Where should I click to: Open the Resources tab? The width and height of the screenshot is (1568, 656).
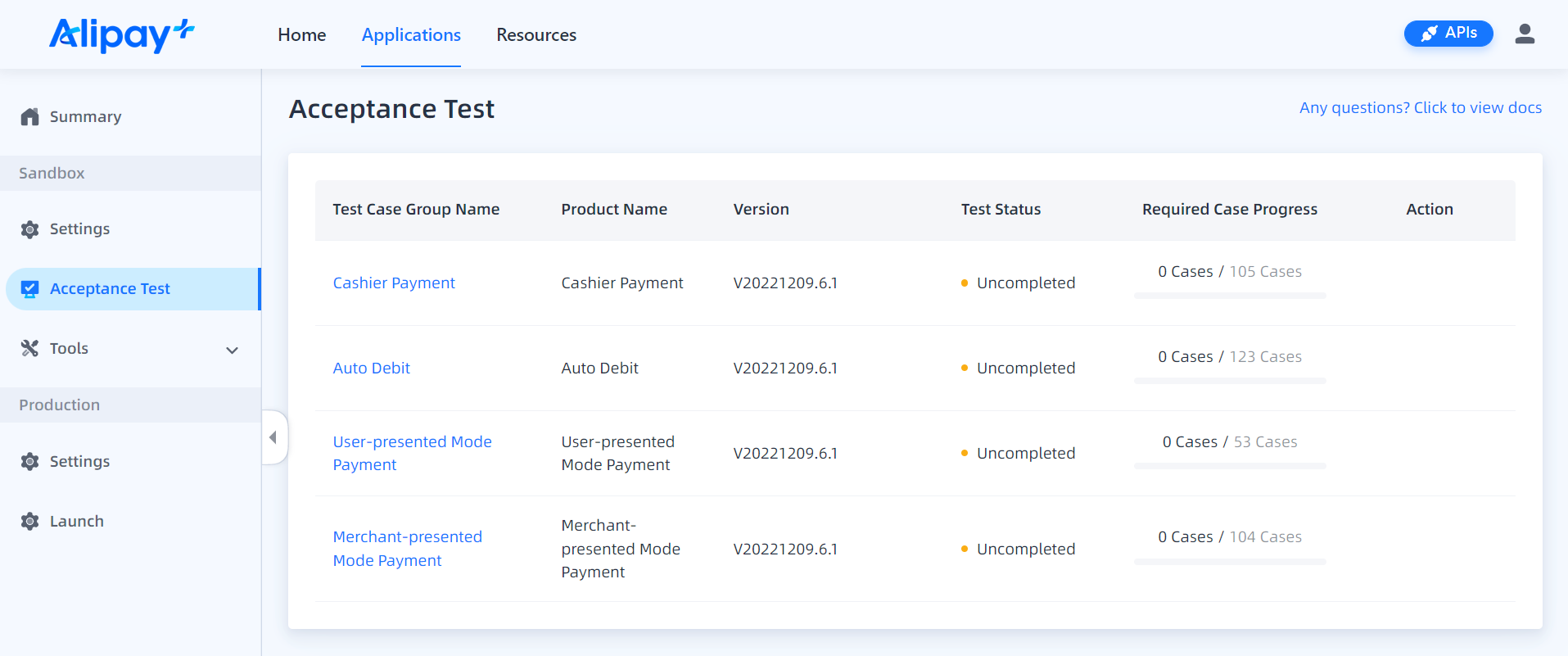pyautogui.click(x=536, y=35)
